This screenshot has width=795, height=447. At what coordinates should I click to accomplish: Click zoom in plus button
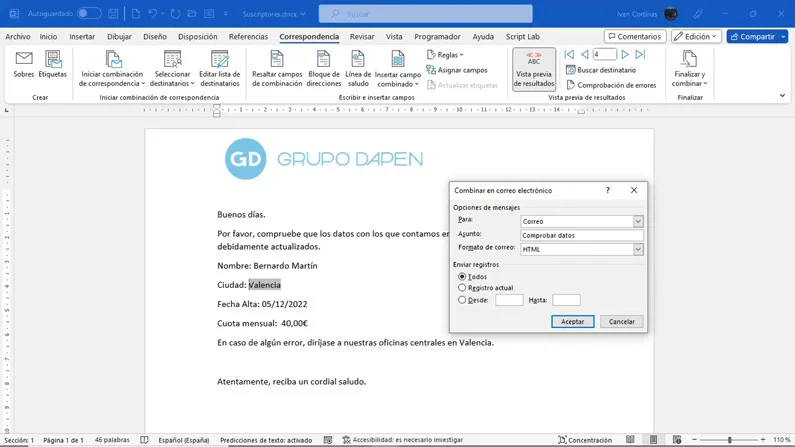[763, 440]
